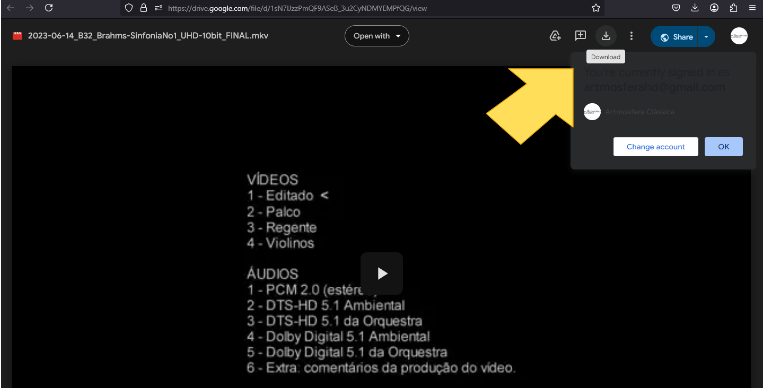The height and width of the screenshot is (388, 764).
Task: Click the Artmosfera account avatar in the popup
Action: [x=592, y=112]
